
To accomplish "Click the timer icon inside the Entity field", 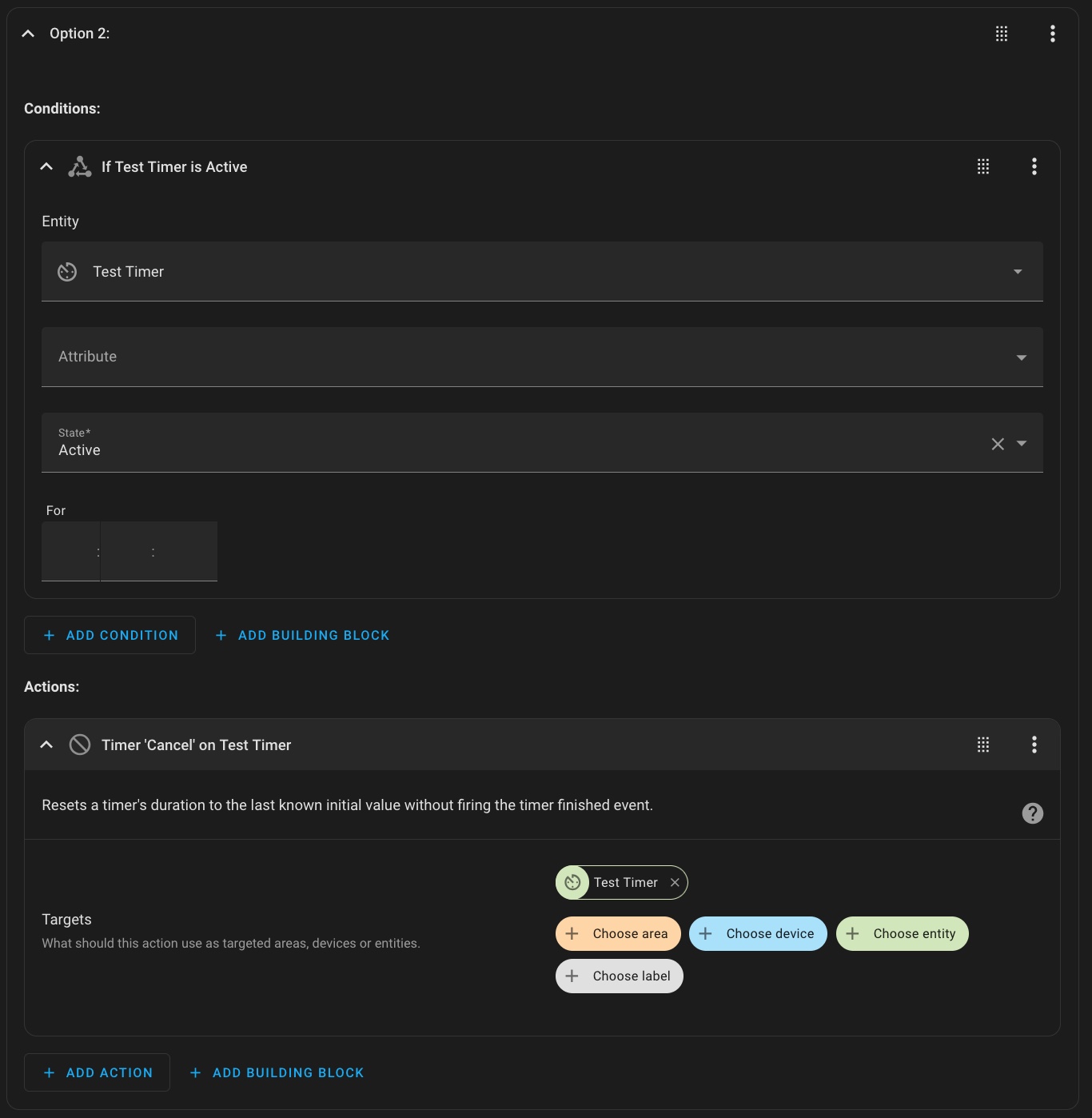I will coord(67,272).
